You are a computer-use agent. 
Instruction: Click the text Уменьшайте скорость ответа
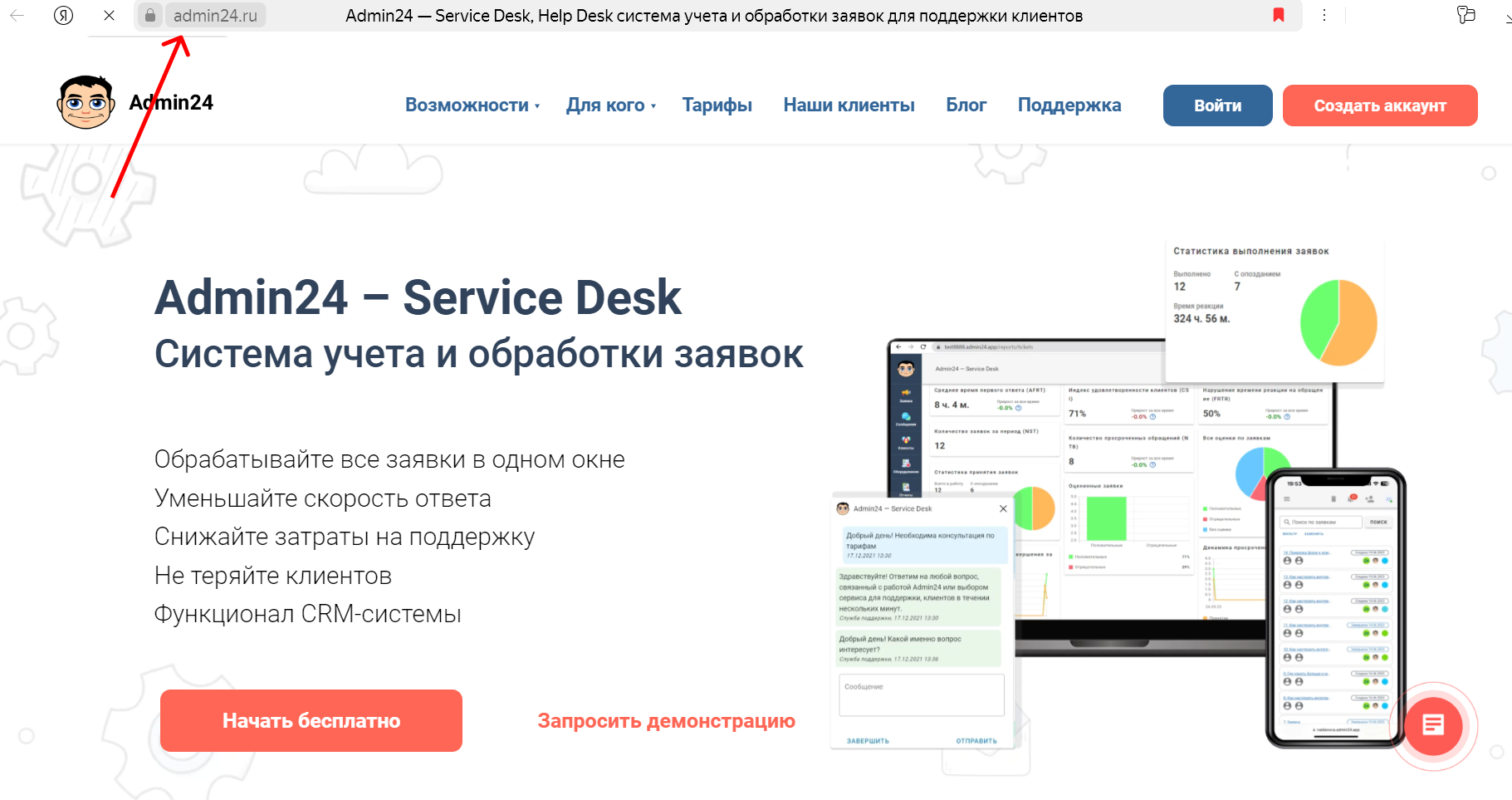(x=323, y=498)
